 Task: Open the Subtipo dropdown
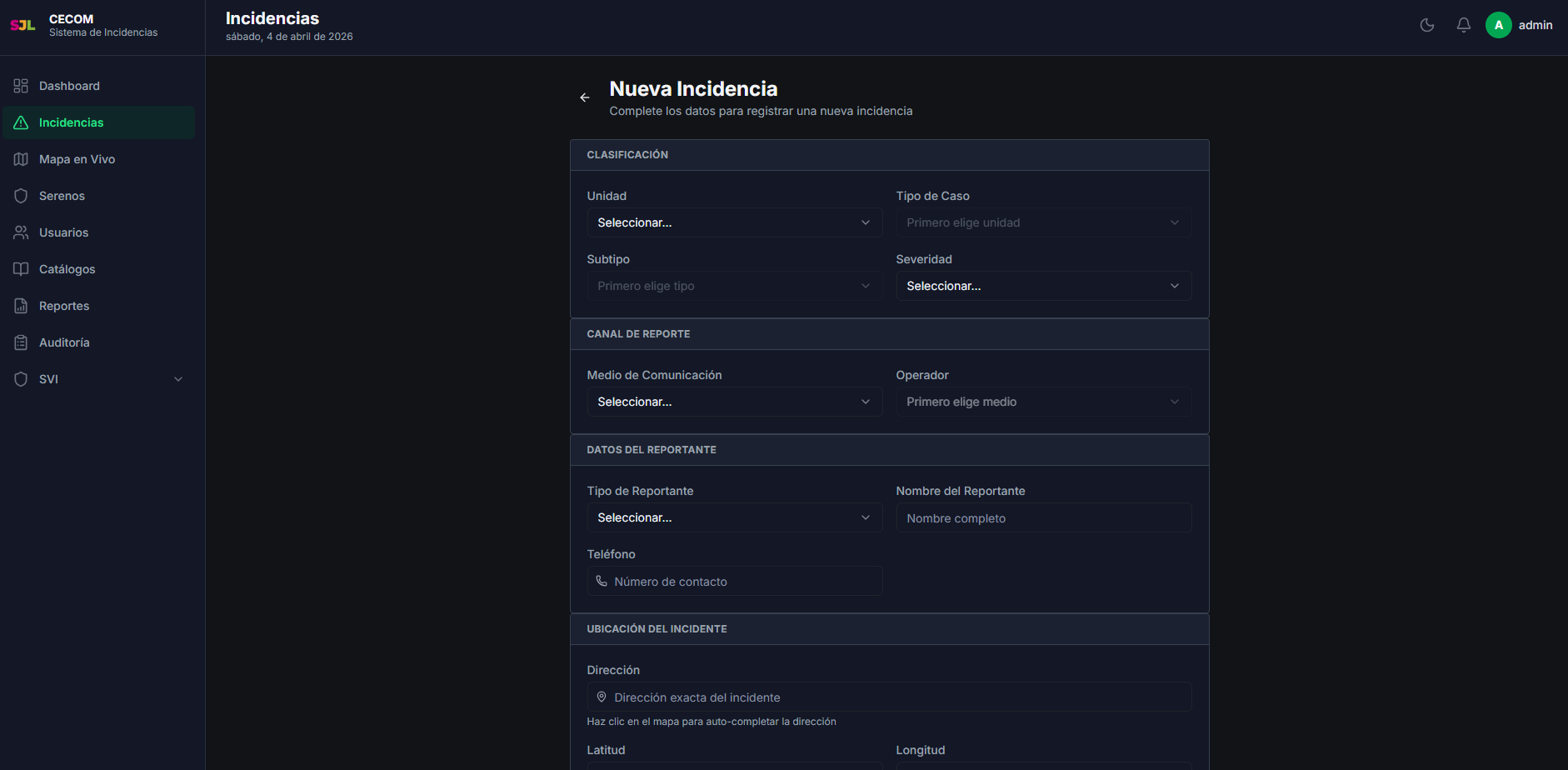(x=735, y=286)
